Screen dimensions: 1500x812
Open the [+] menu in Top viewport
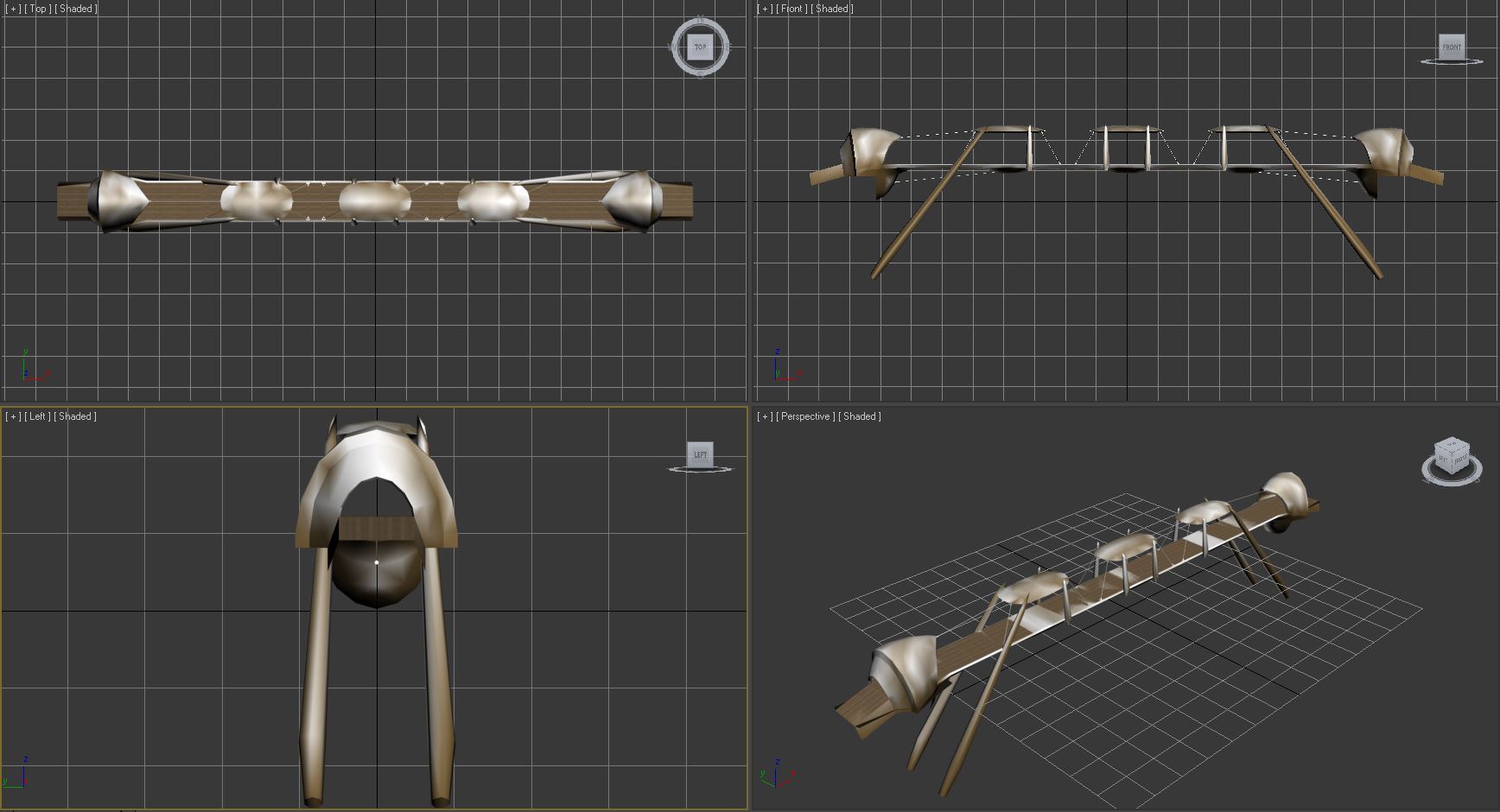[13, 9]
